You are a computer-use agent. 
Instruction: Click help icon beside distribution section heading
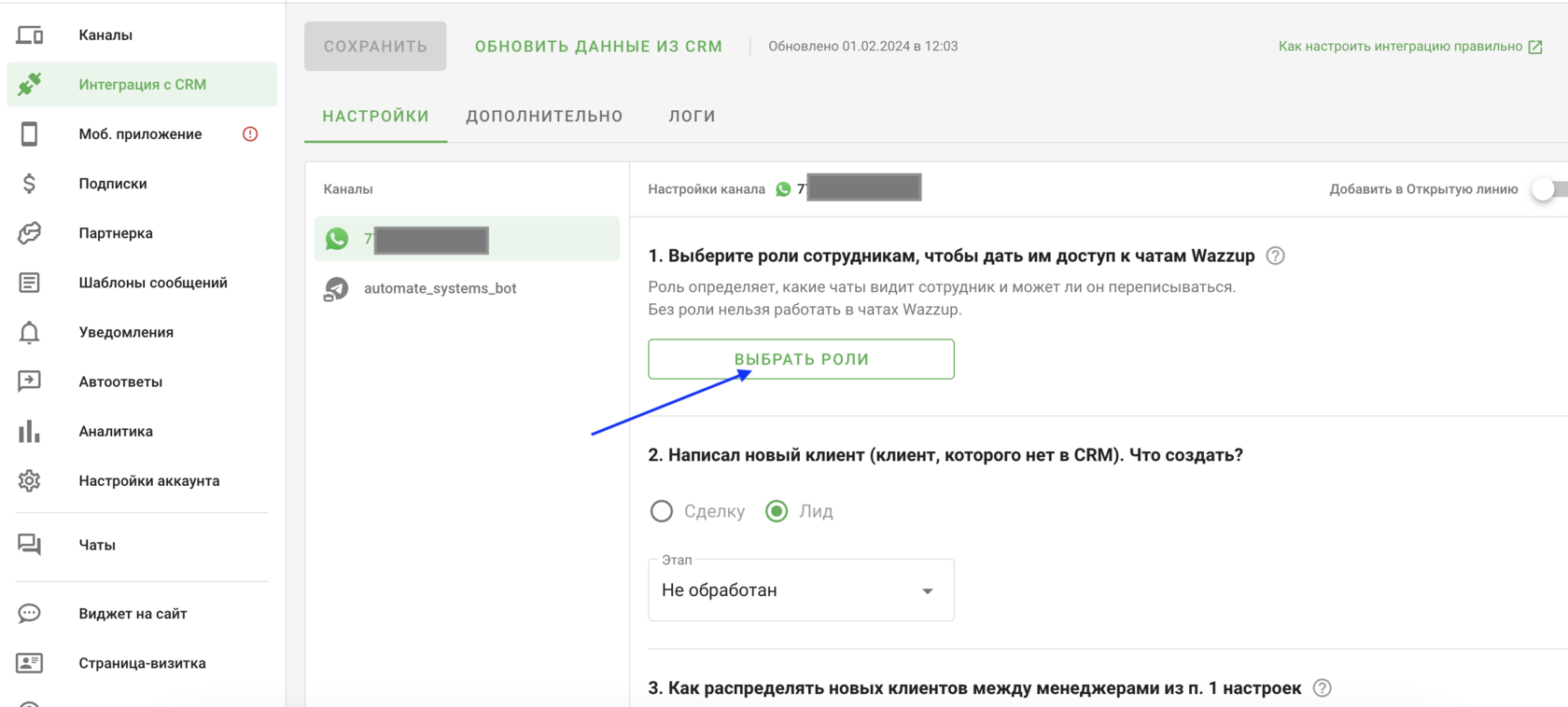point(1322,688)
